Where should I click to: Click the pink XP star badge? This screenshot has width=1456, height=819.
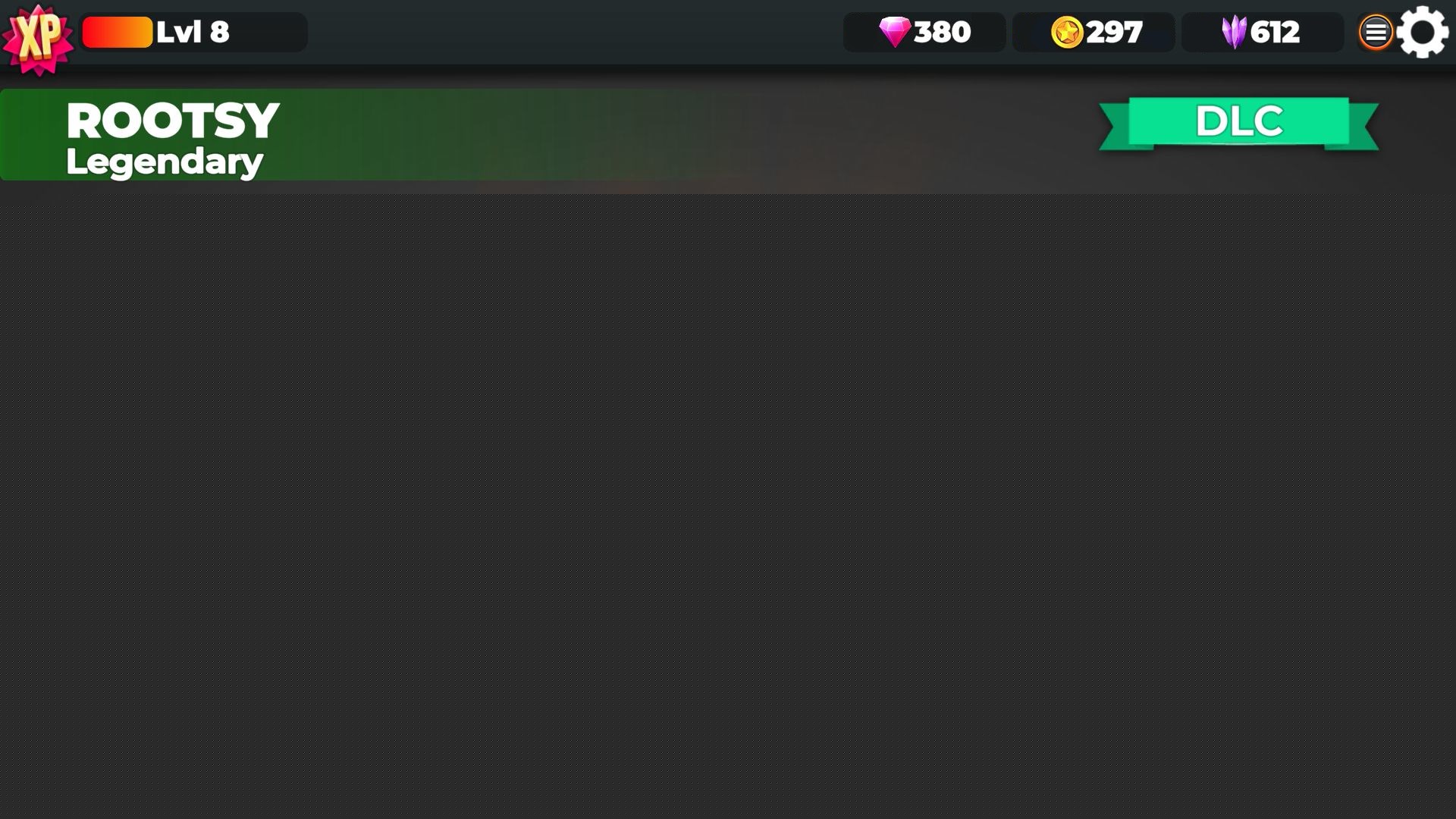click(38, 39)
